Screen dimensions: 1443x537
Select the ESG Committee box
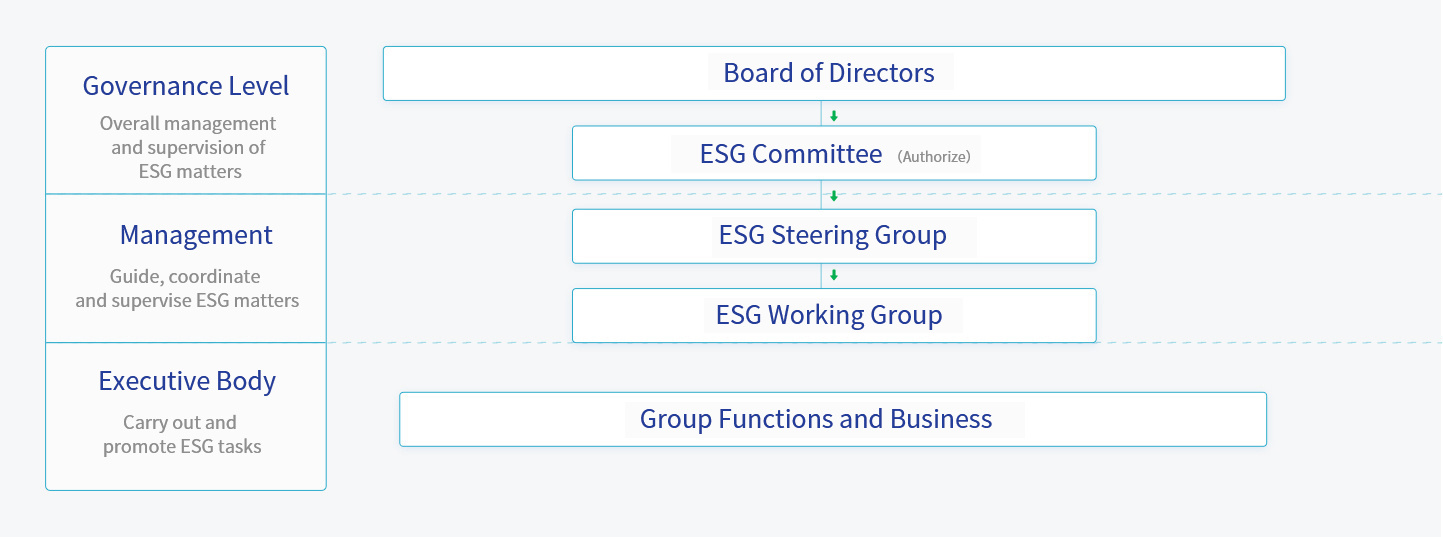(x=834, y=153)
